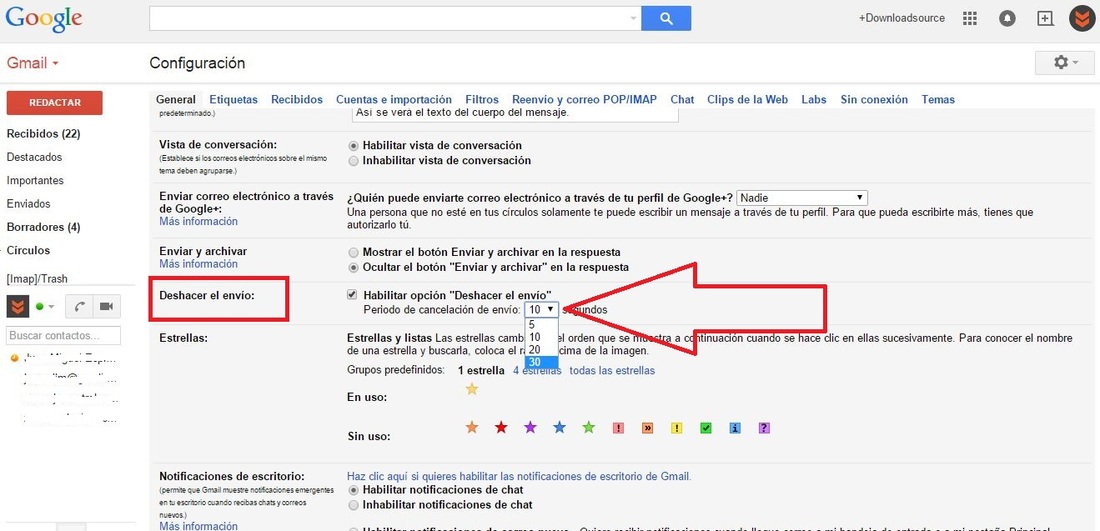Select the green star icon
Viewport: 1100px width, 531px height.
click(589, 427)
